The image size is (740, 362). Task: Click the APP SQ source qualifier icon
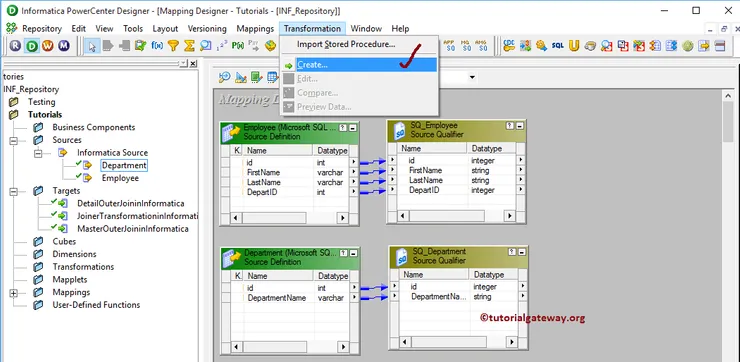click(x=449, y=46)
